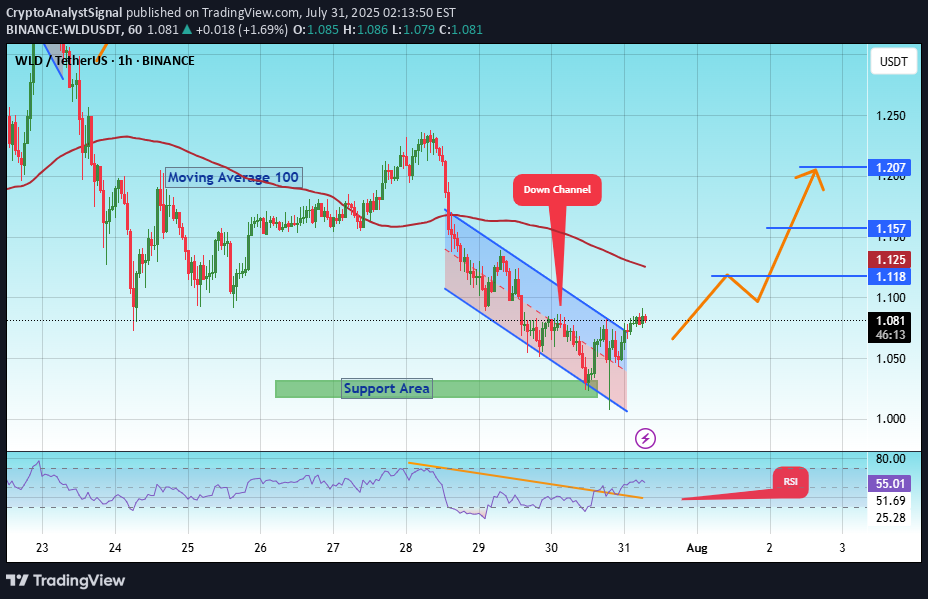This screenshot has width=928, height=599.
Task: Click the 31 date on time axis
Action: 624,548
